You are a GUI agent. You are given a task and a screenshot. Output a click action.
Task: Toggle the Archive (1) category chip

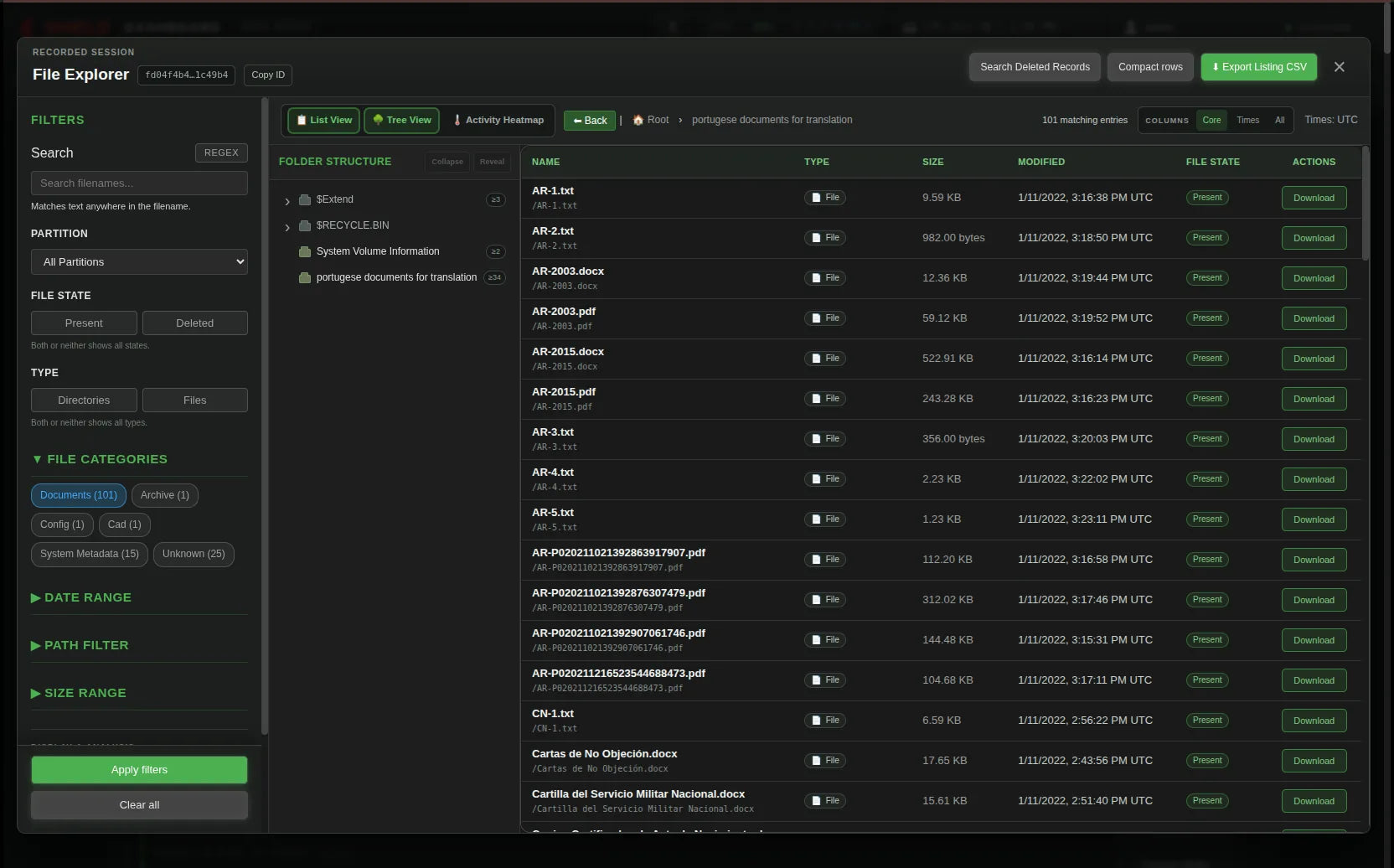click(165, 495)
